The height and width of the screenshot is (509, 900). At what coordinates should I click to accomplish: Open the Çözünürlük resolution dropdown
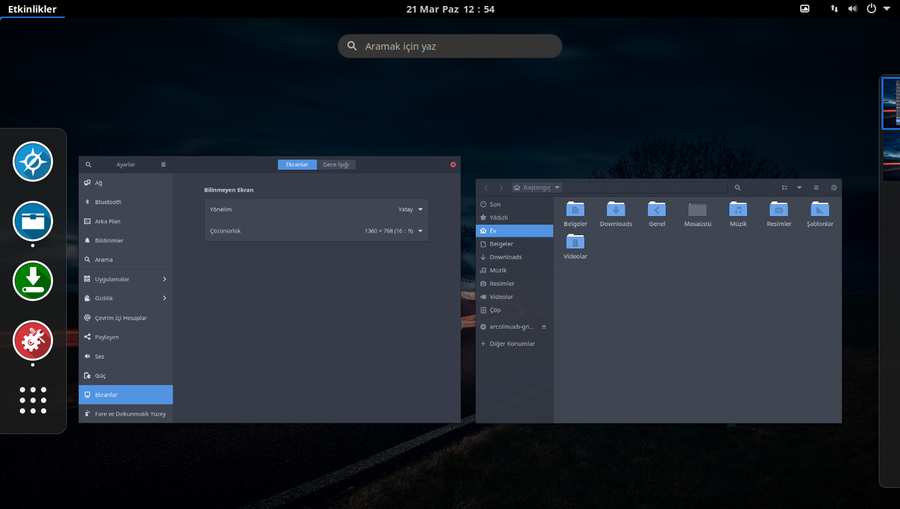[x=420, y=231]
